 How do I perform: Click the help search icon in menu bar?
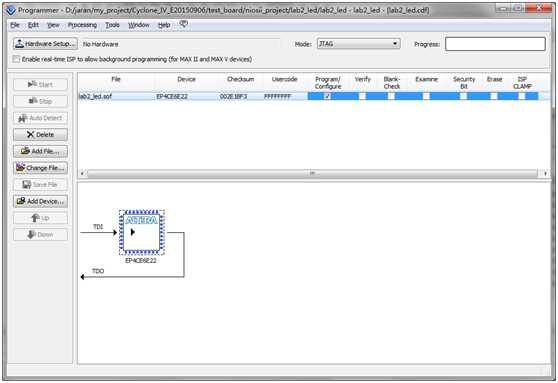[x=183, y=24]
